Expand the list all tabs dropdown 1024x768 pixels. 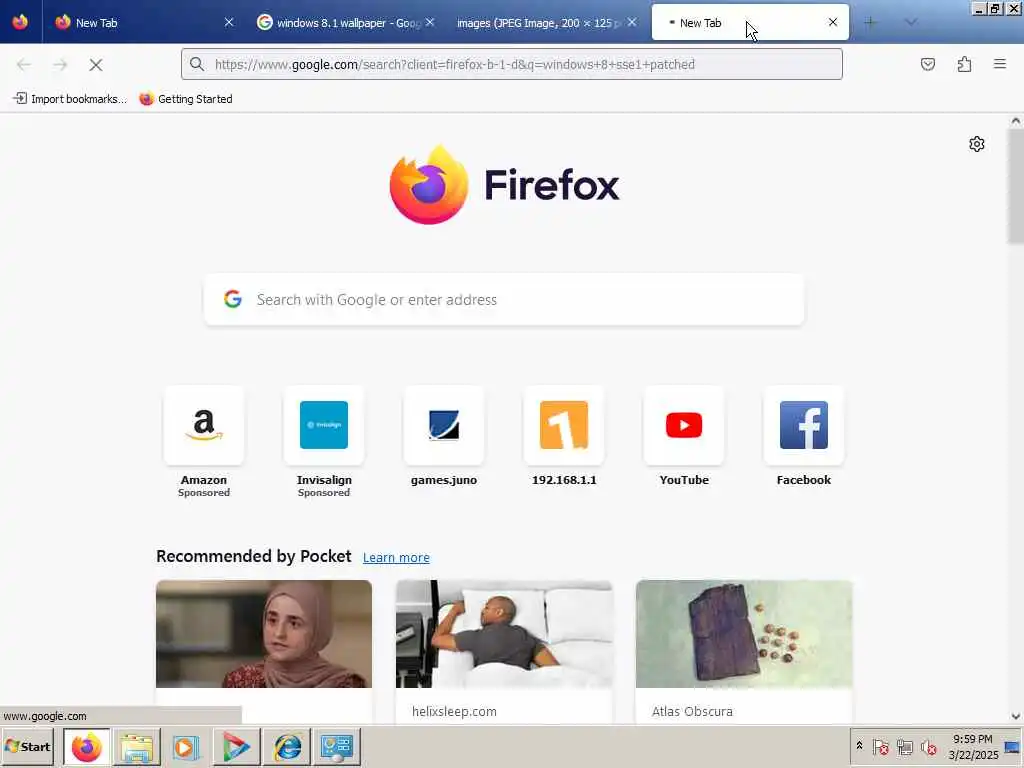point(910,22)
